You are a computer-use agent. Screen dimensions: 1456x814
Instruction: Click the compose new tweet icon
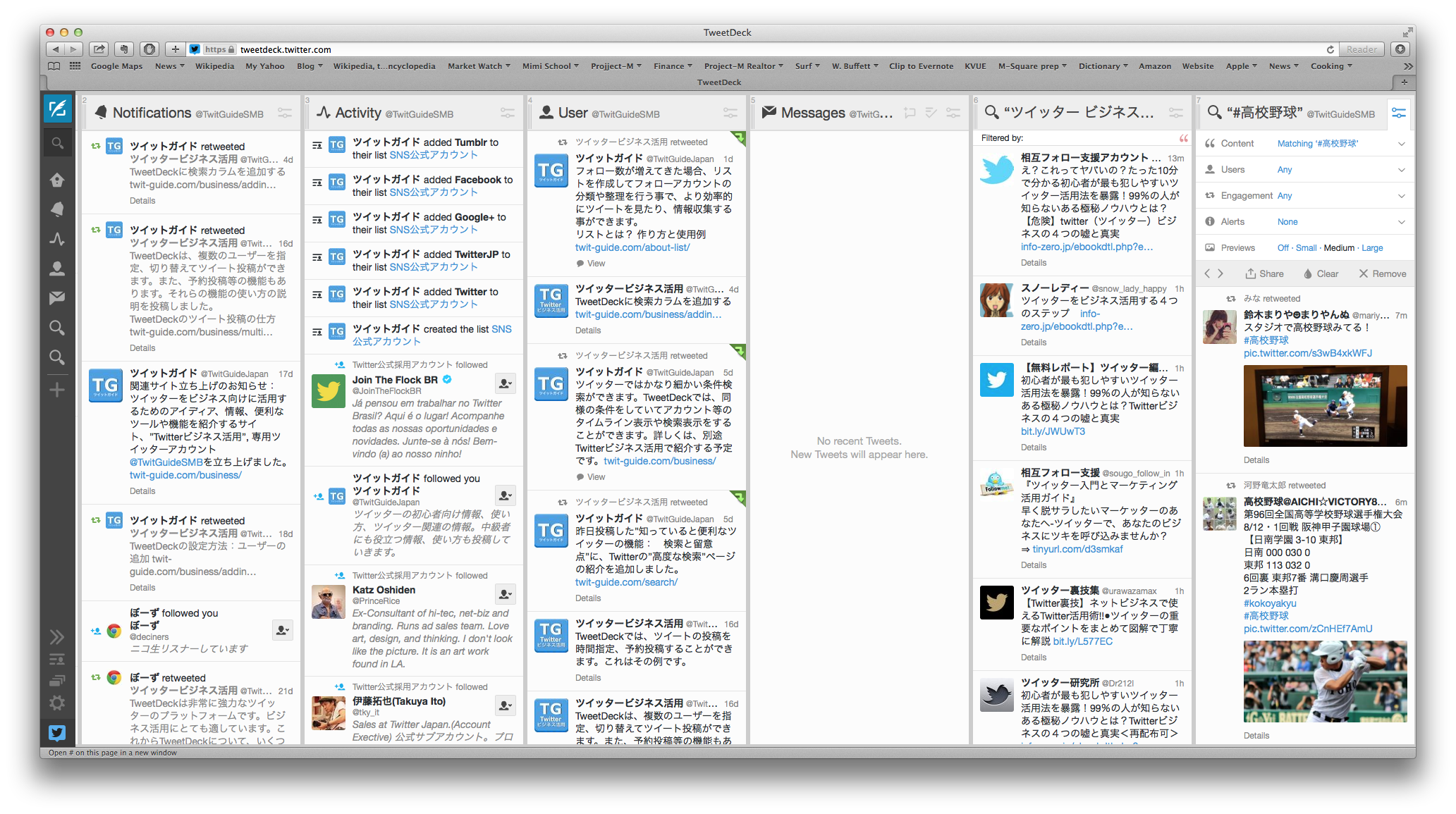coord(57,109)
